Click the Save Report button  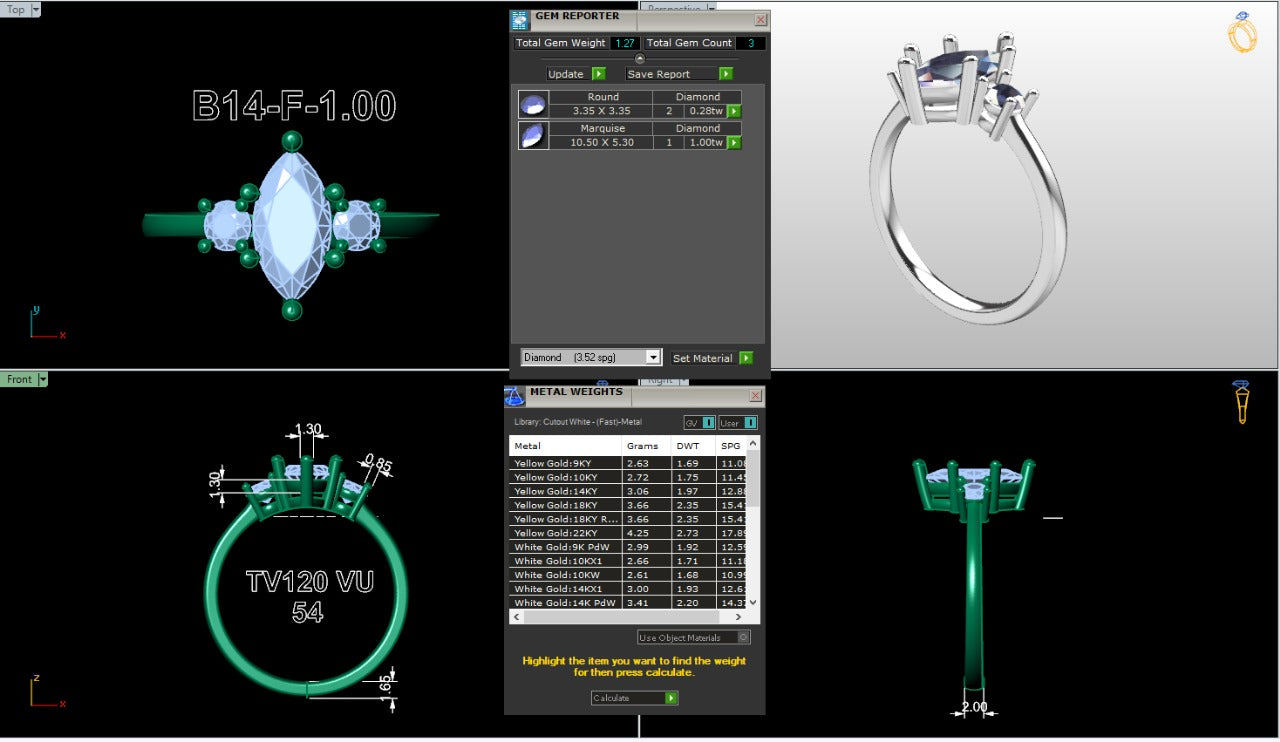[x=679, y=74]
